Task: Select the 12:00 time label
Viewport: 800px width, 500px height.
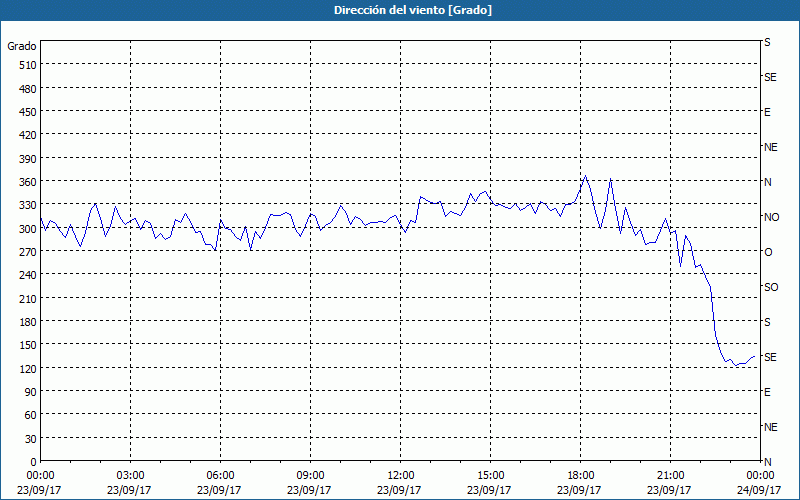Action: [x=401, y=476]
